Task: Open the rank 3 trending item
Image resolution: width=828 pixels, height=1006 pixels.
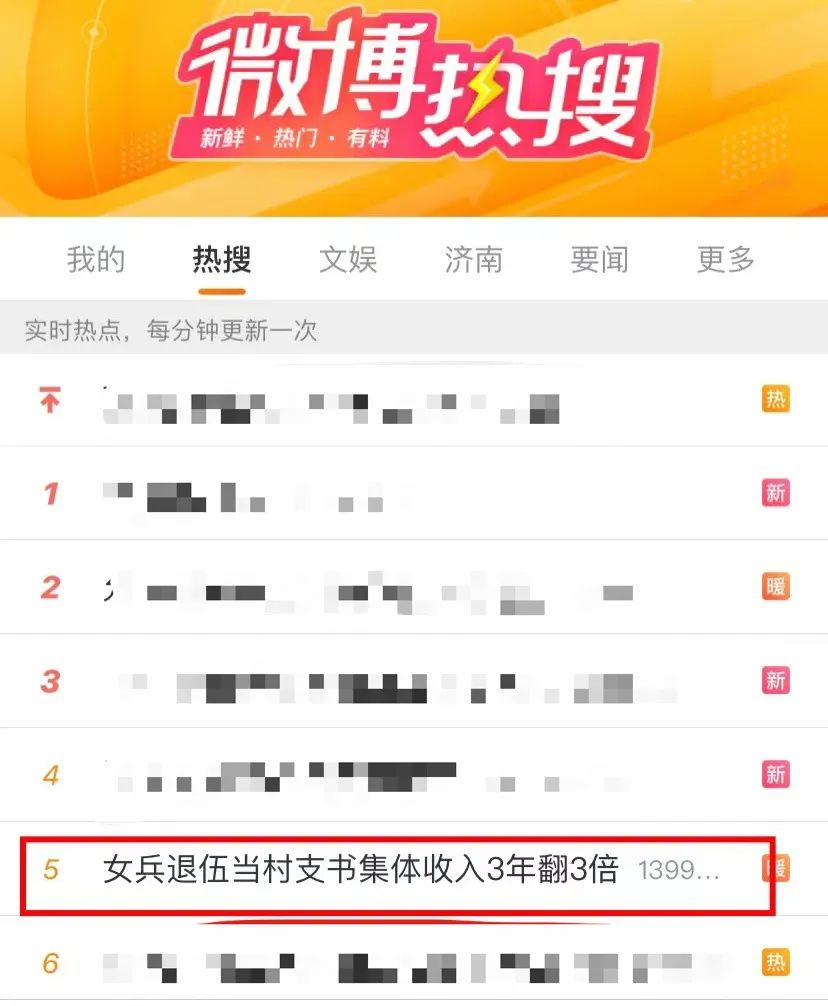Action: click(x=414, y=680)
